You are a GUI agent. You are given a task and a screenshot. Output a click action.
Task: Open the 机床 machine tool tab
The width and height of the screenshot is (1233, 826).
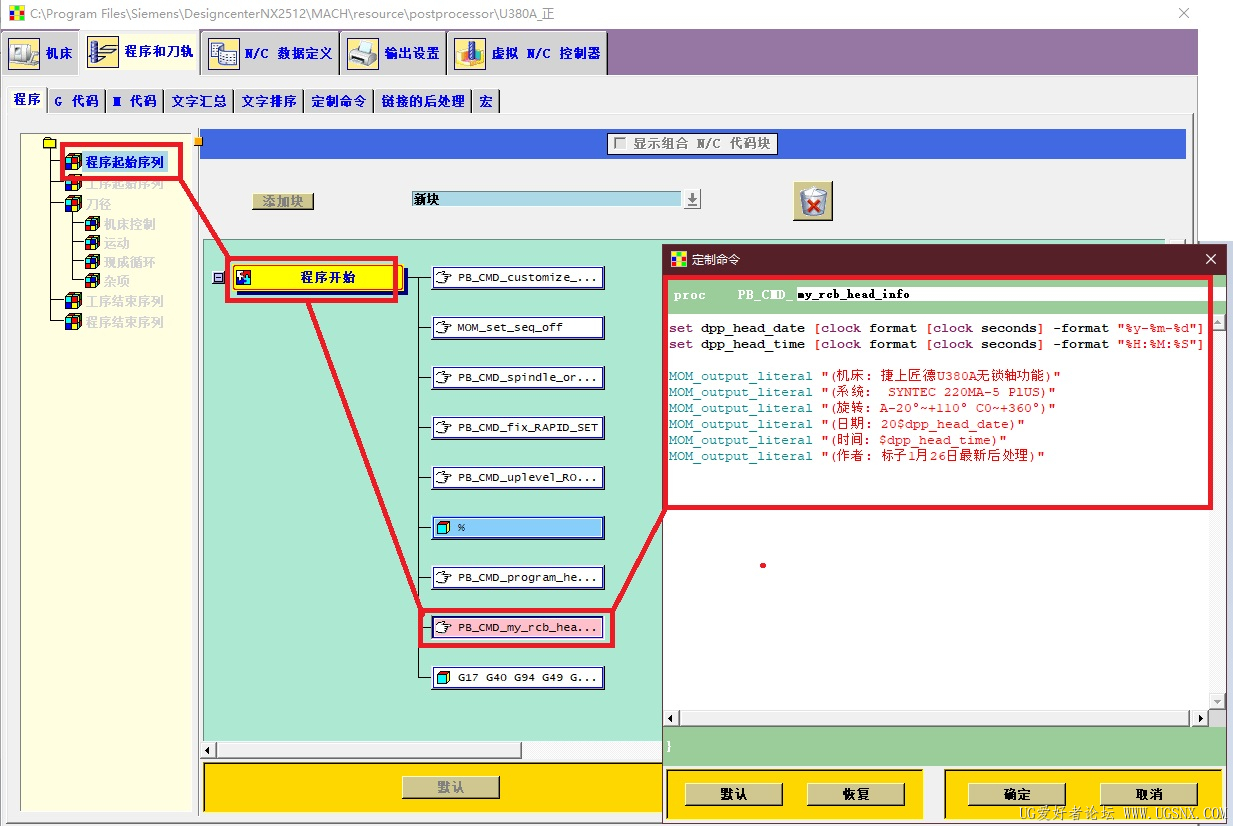[41, 53]
